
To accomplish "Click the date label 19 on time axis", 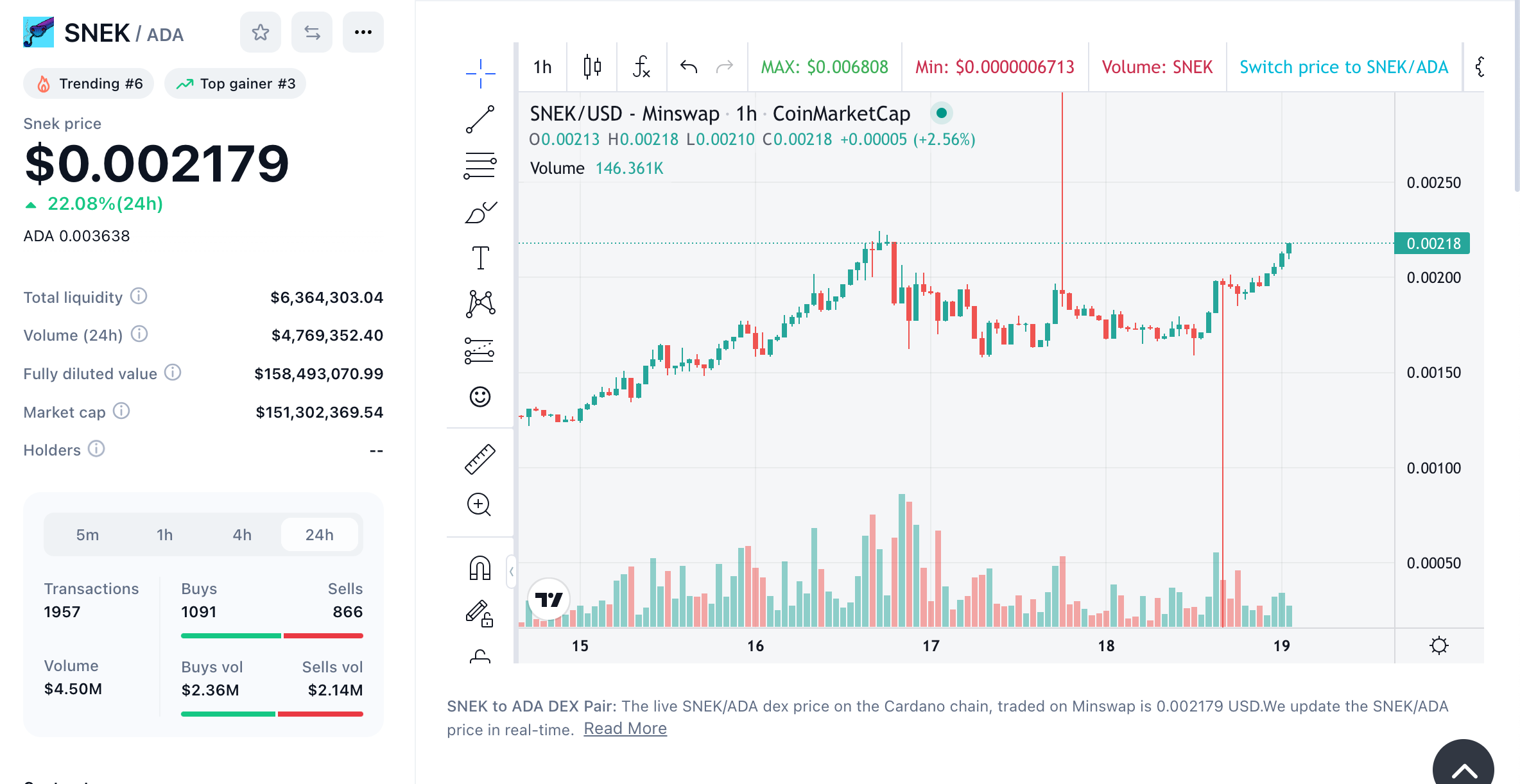I will [1281, 645].
